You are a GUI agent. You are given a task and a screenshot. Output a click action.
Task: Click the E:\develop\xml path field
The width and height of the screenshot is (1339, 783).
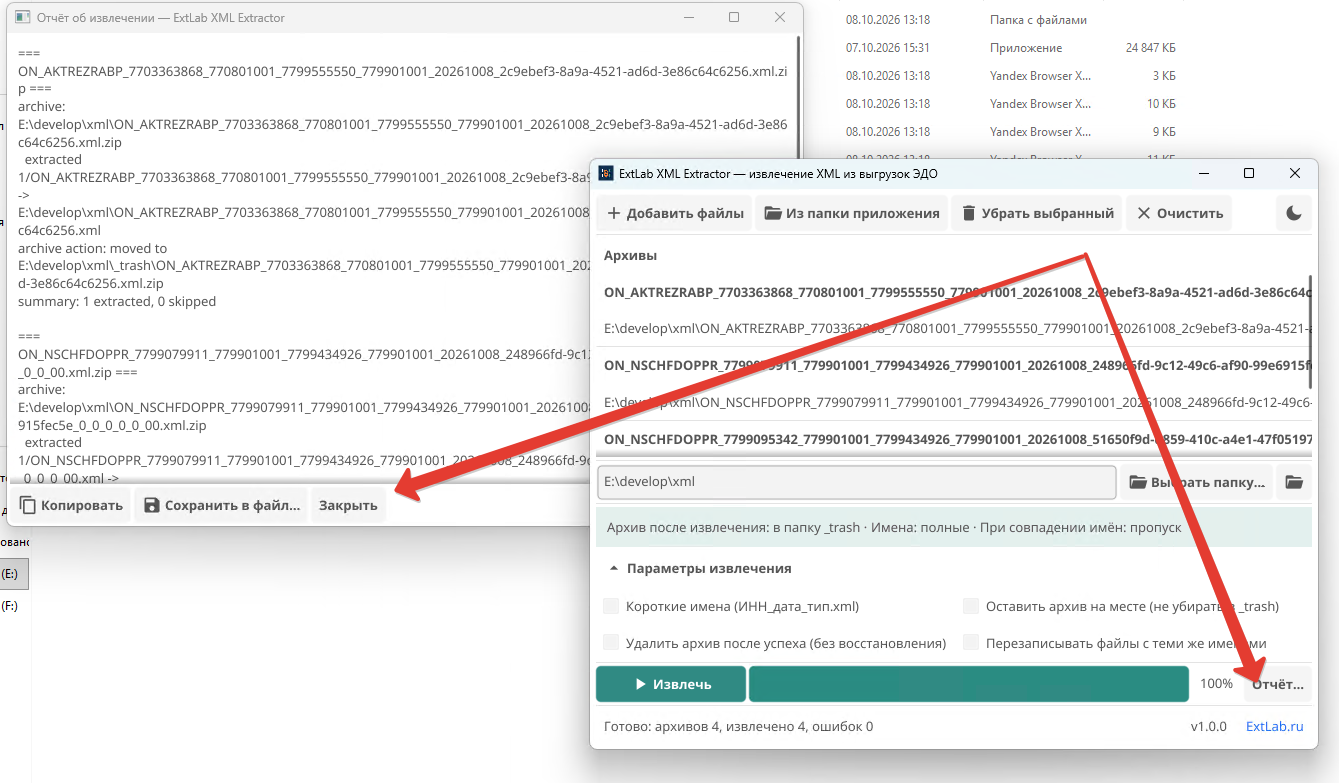(856, 482)
